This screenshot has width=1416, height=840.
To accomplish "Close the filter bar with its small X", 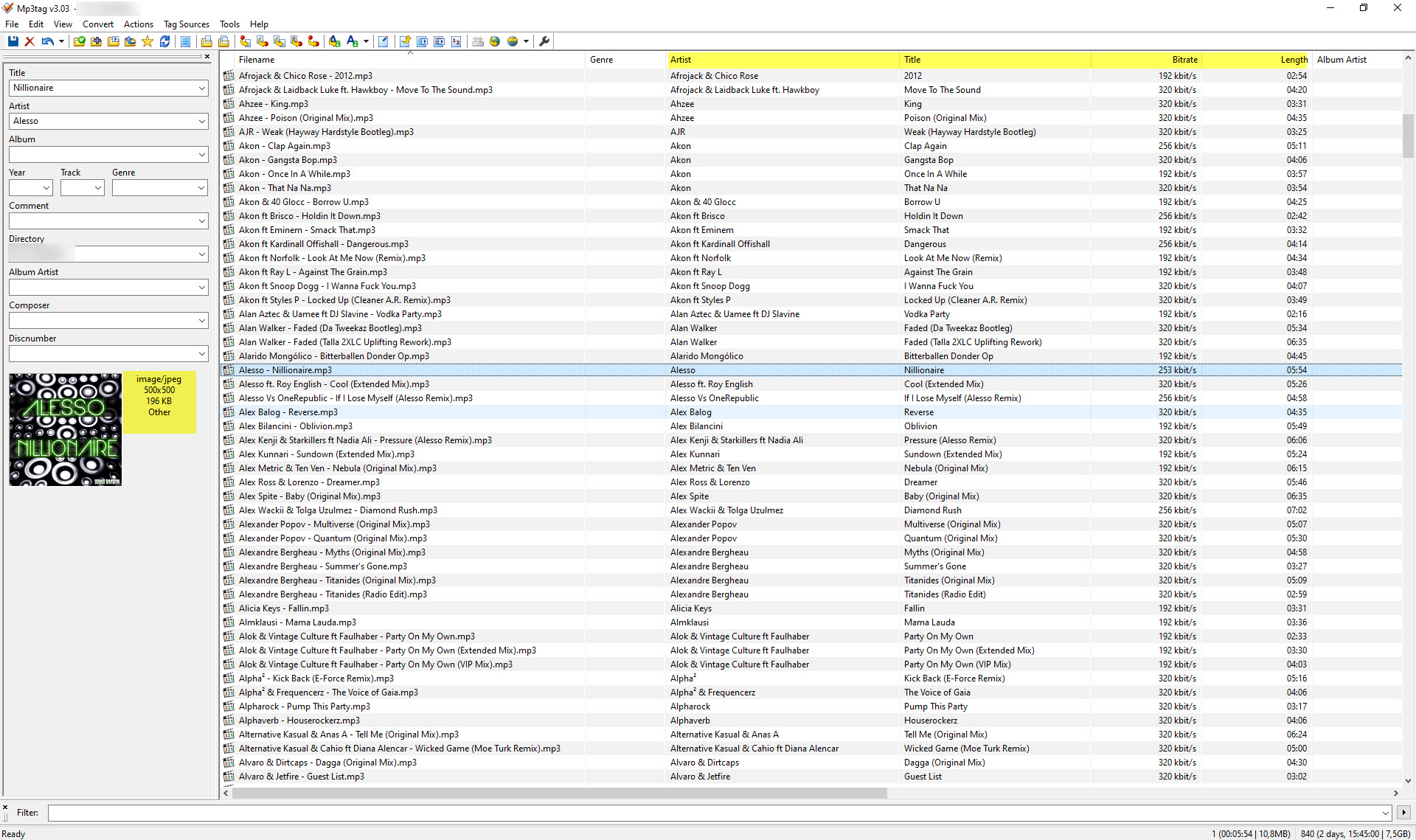I will (x=4, y=807).
